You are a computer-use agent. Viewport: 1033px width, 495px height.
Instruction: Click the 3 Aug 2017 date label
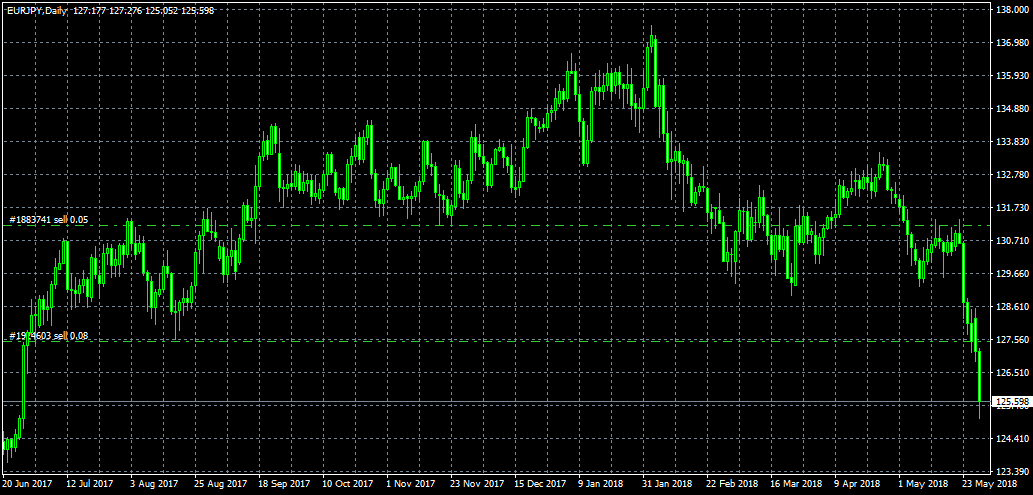[155, 484]
